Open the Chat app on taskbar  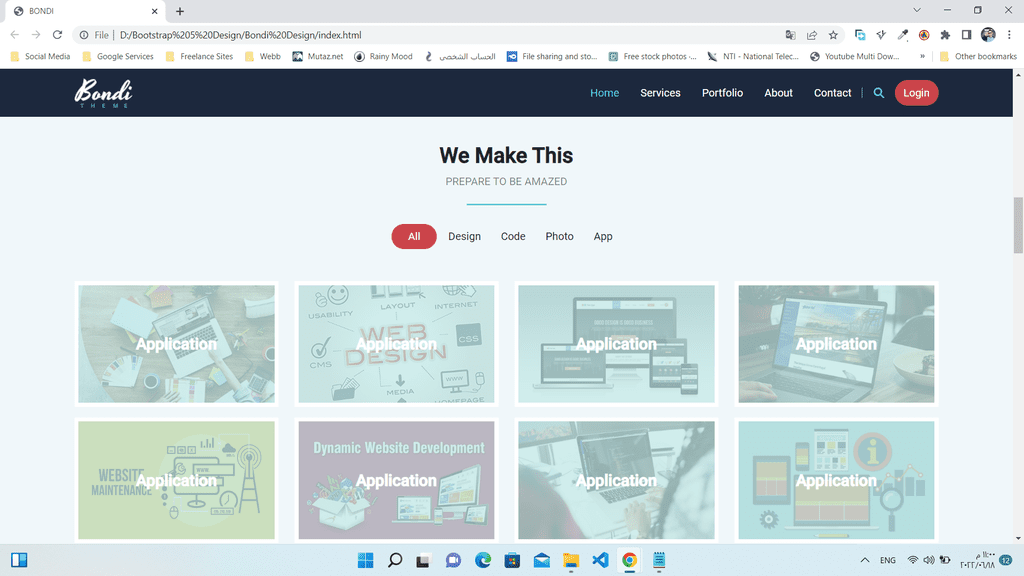pyautogui.click(x=453, y=560)
